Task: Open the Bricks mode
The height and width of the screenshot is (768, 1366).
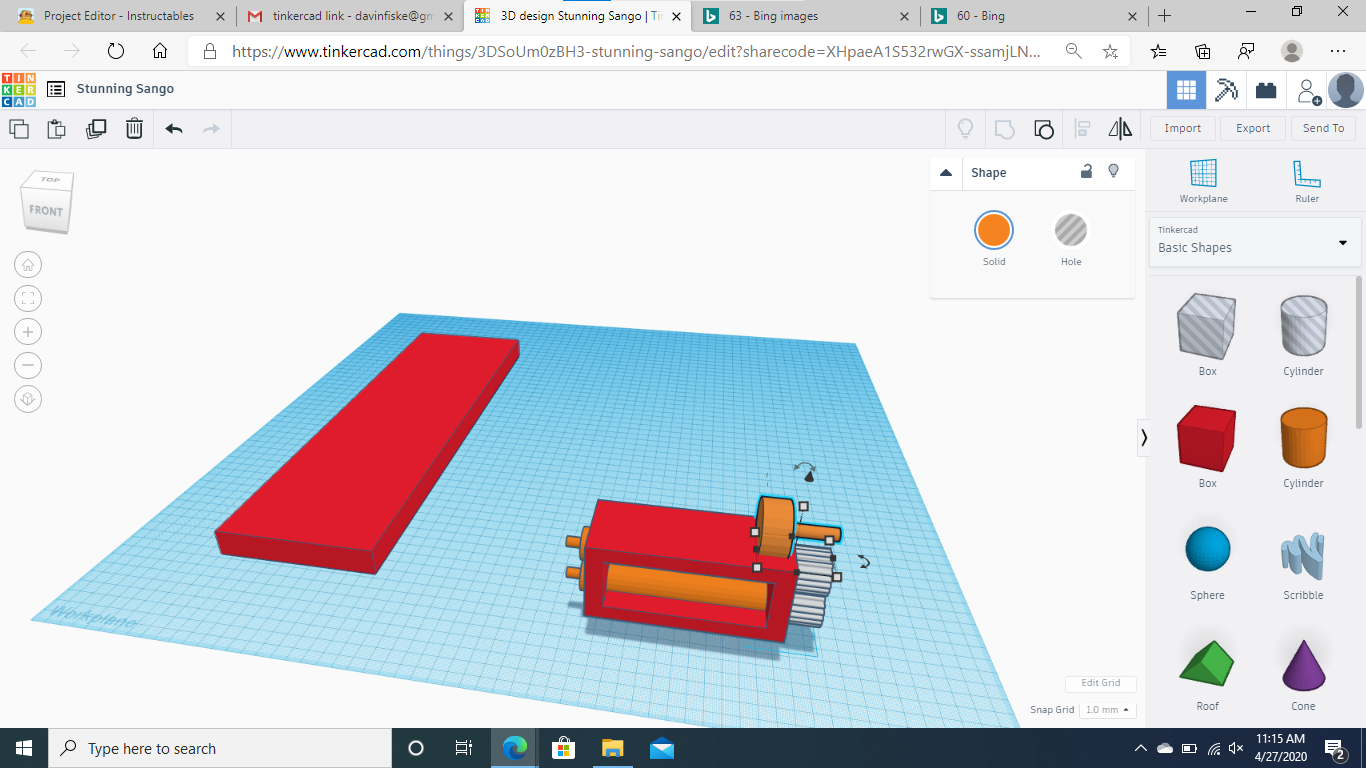Action: [1266, 90]
